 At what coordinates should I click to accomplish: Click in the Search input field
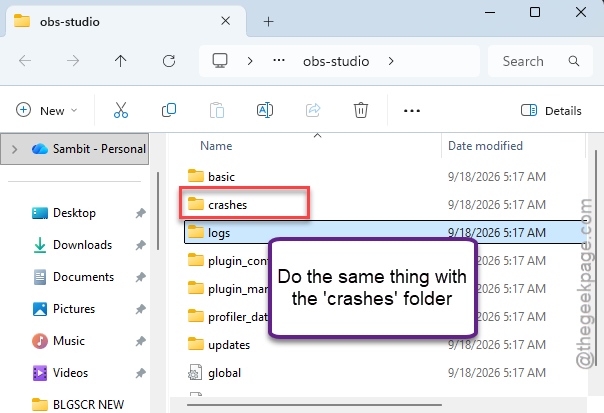532,61
